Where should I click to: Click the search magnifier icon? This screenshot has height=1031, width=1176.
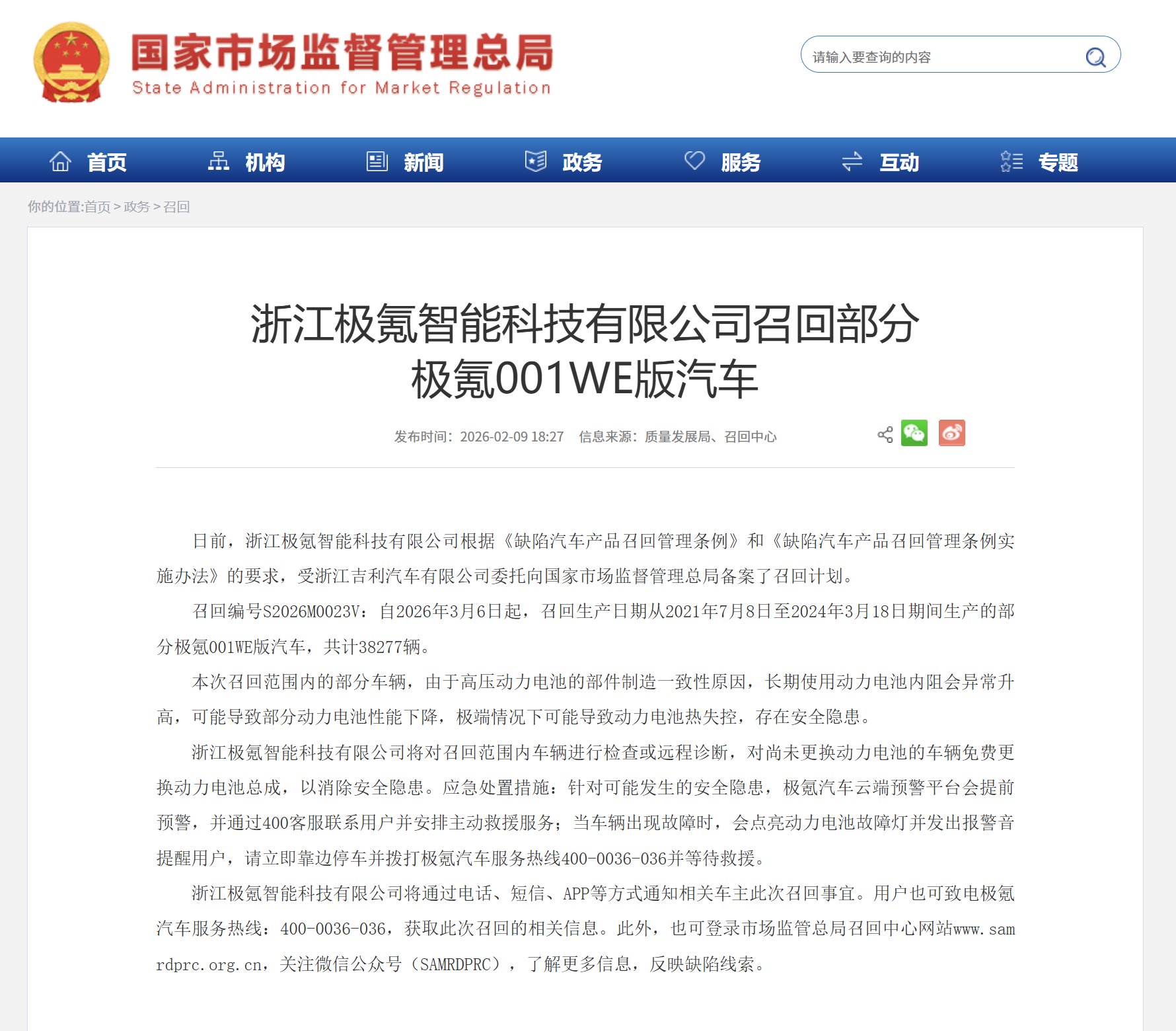point(1095,57)
